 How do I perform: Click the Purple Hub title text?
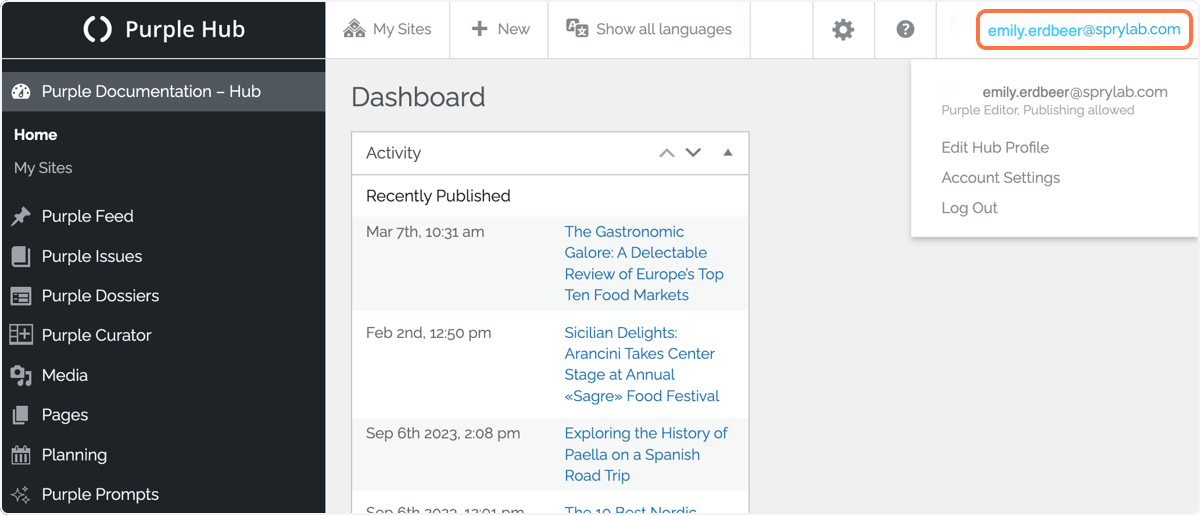(185, 29)
